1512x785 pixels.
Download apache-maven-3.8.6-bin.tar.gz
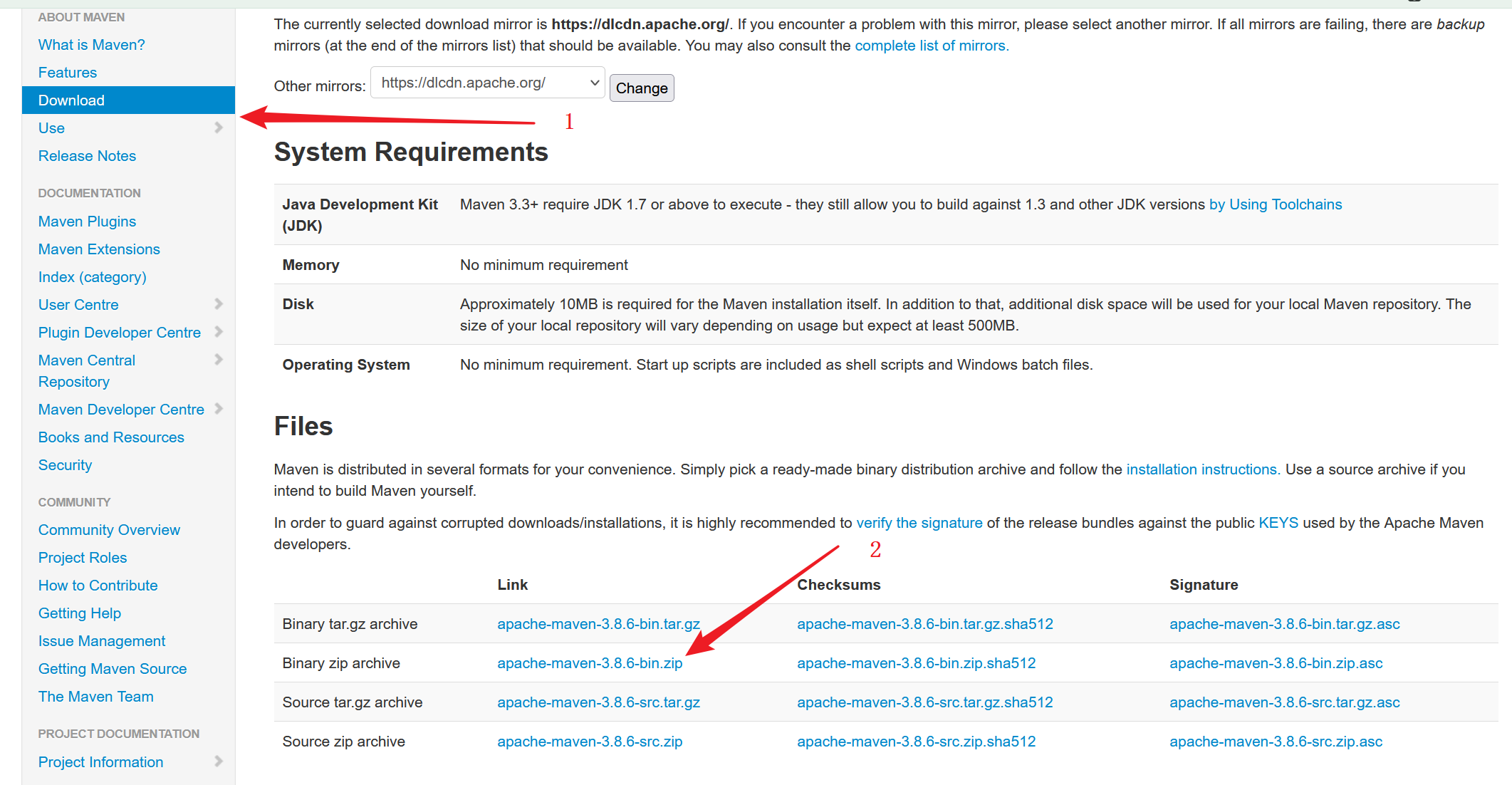(x=598, y=624)
